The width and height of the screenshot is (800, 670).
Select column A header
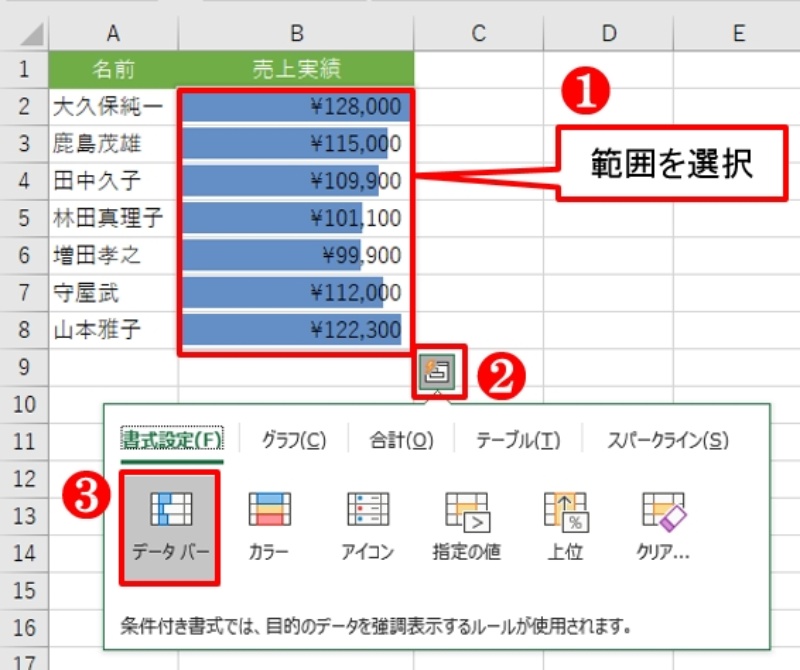click(113, 34)
